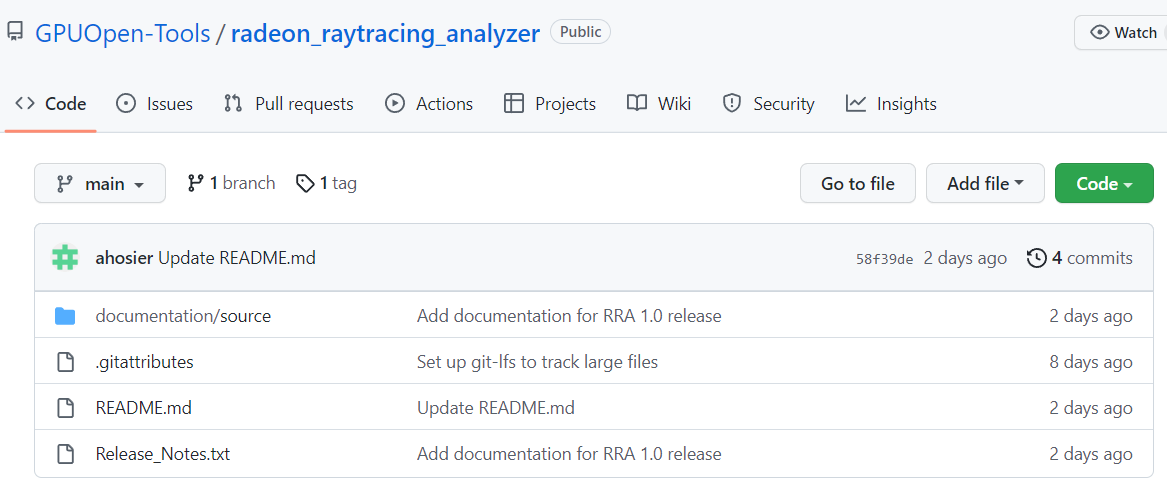Open the Add file dropdown

pos(985,183)
